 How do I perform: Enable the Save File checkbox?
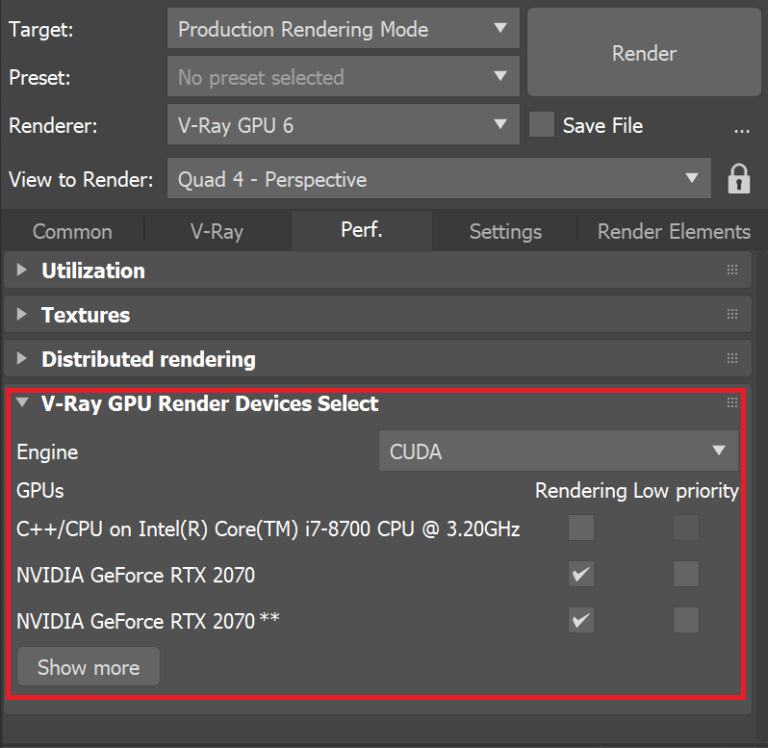coord(542,124)
